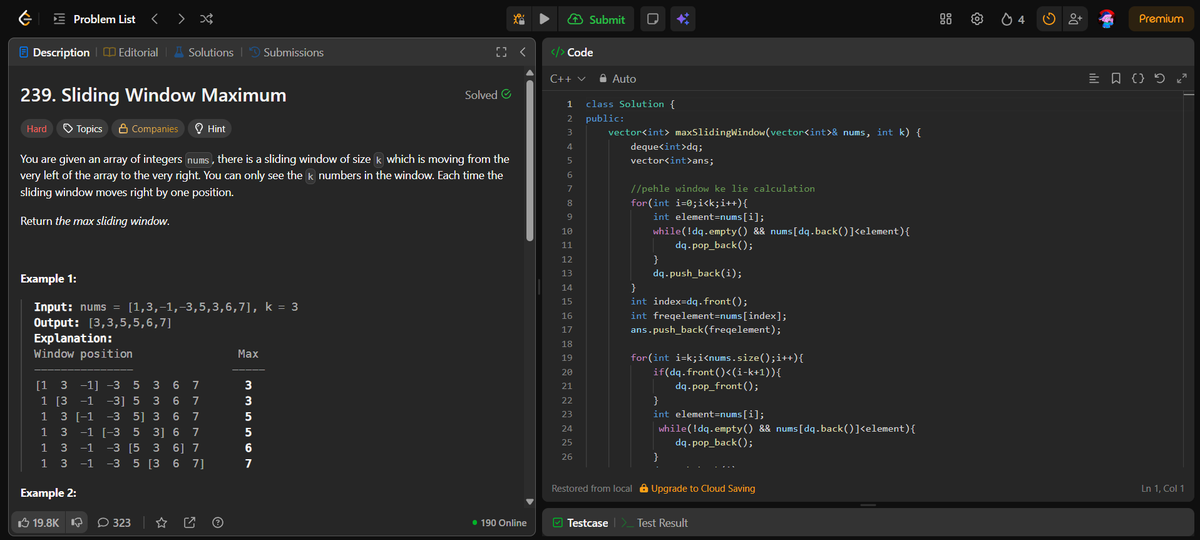Click the ans.push_back(freqelement); line
1200x540 pixels.
click(x=706, y=329)
